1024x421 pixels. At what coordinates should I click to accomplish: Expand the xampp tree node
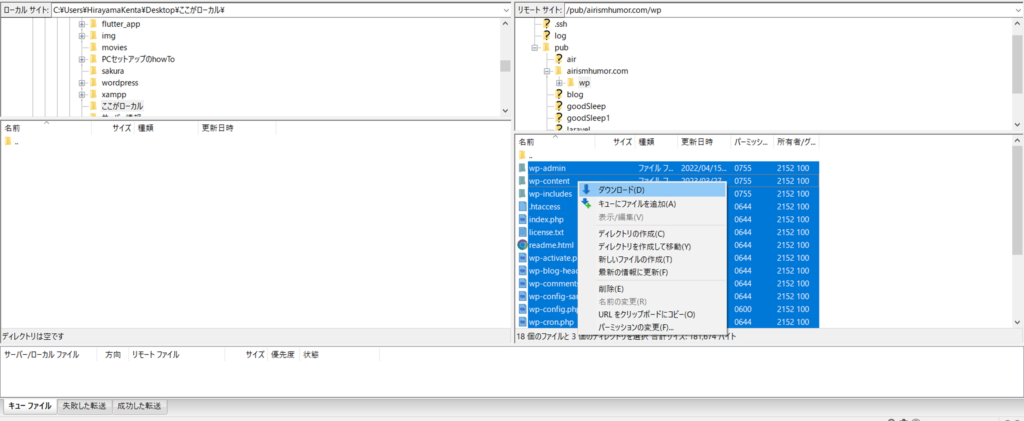(82, 95)
